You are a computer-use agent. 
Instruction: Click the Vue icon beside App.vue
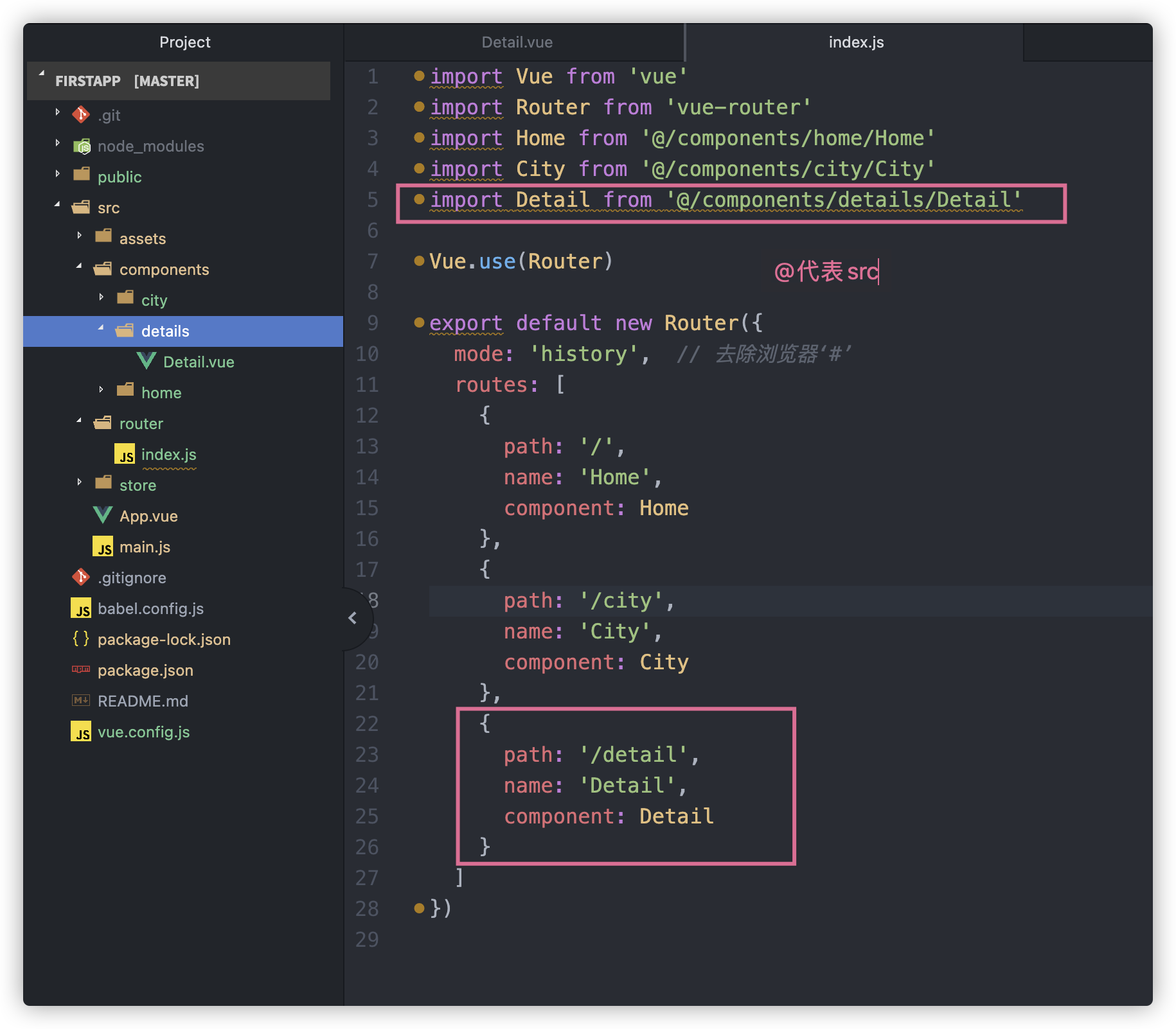103,514
